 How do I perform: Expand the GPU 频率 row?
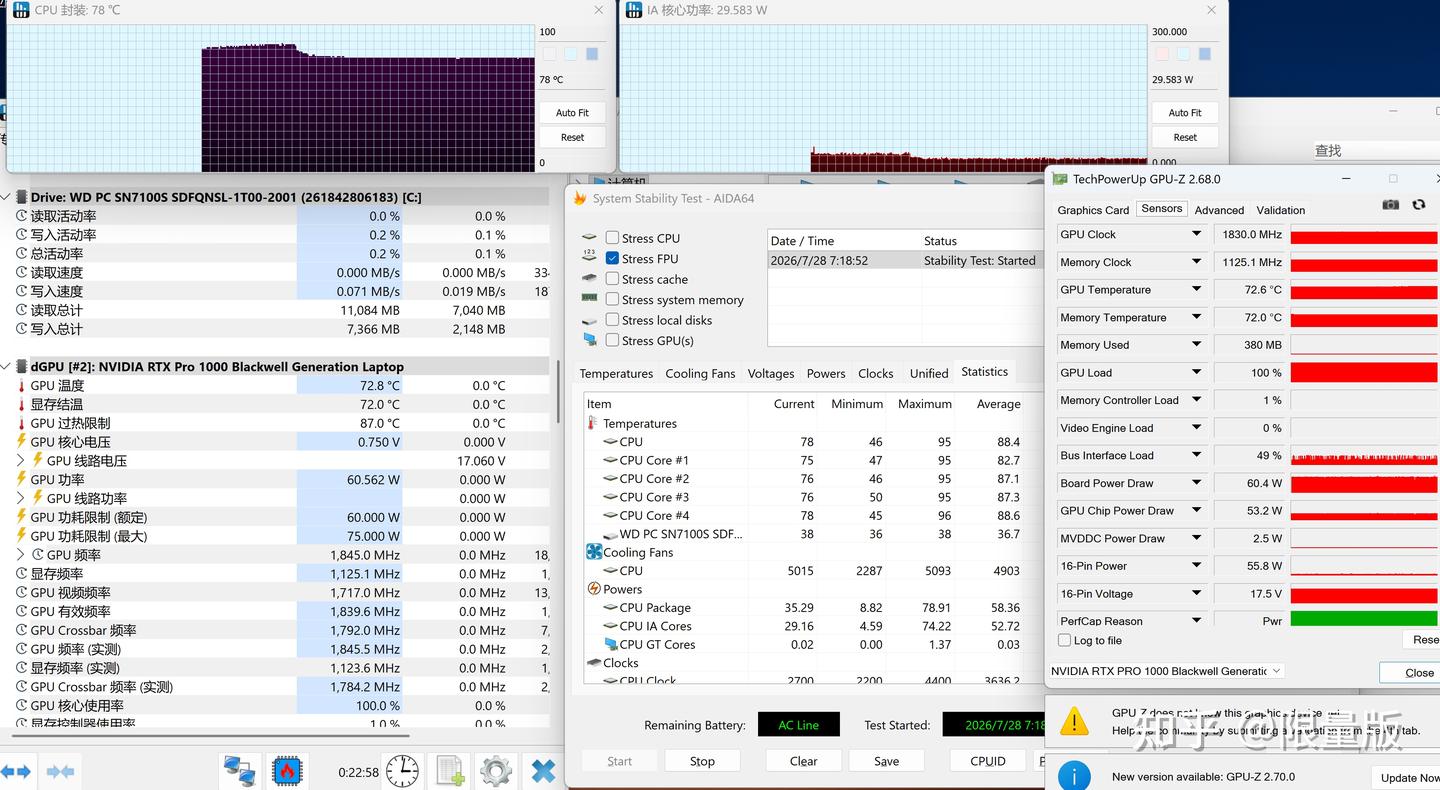coord(21,555)
